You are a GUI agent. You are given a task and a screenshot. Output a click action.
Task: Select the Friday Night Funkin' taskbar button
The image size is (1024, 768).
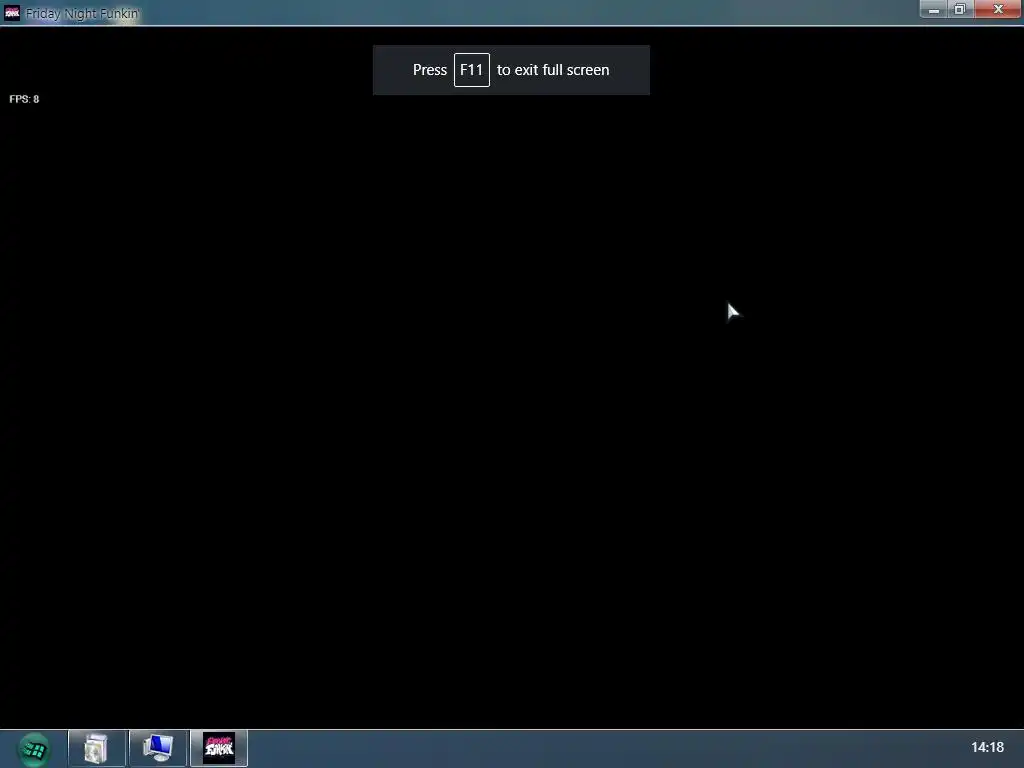coord(219,748)
